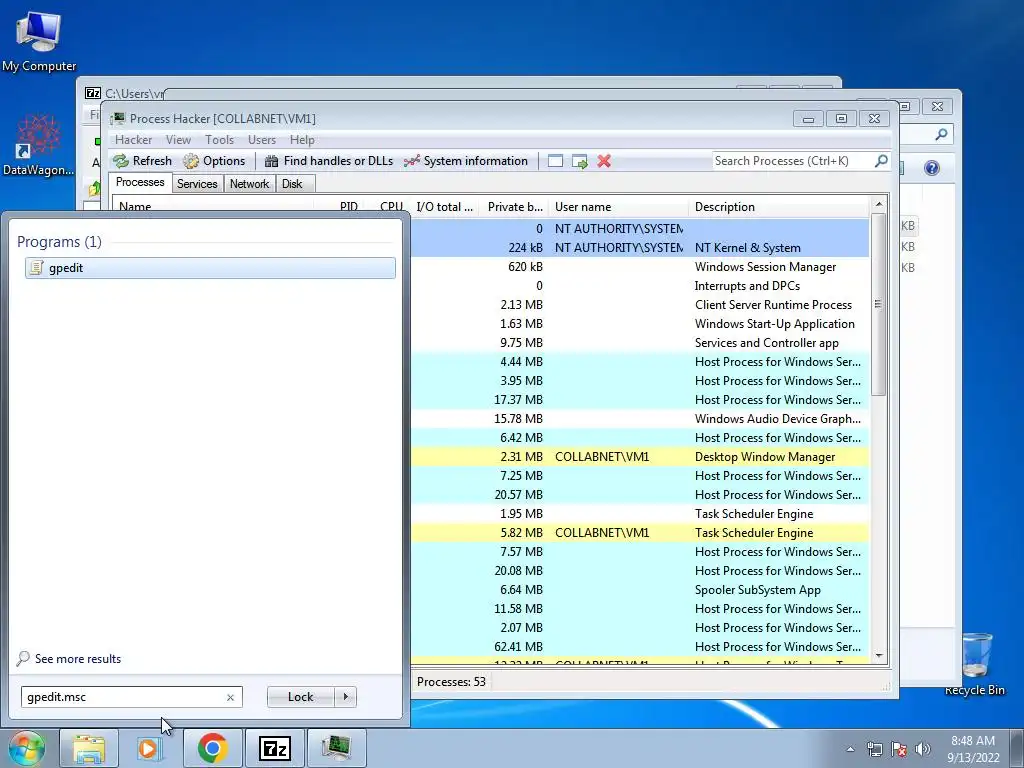
Task: Click the volume speaker tray icon
Action: 923,749
